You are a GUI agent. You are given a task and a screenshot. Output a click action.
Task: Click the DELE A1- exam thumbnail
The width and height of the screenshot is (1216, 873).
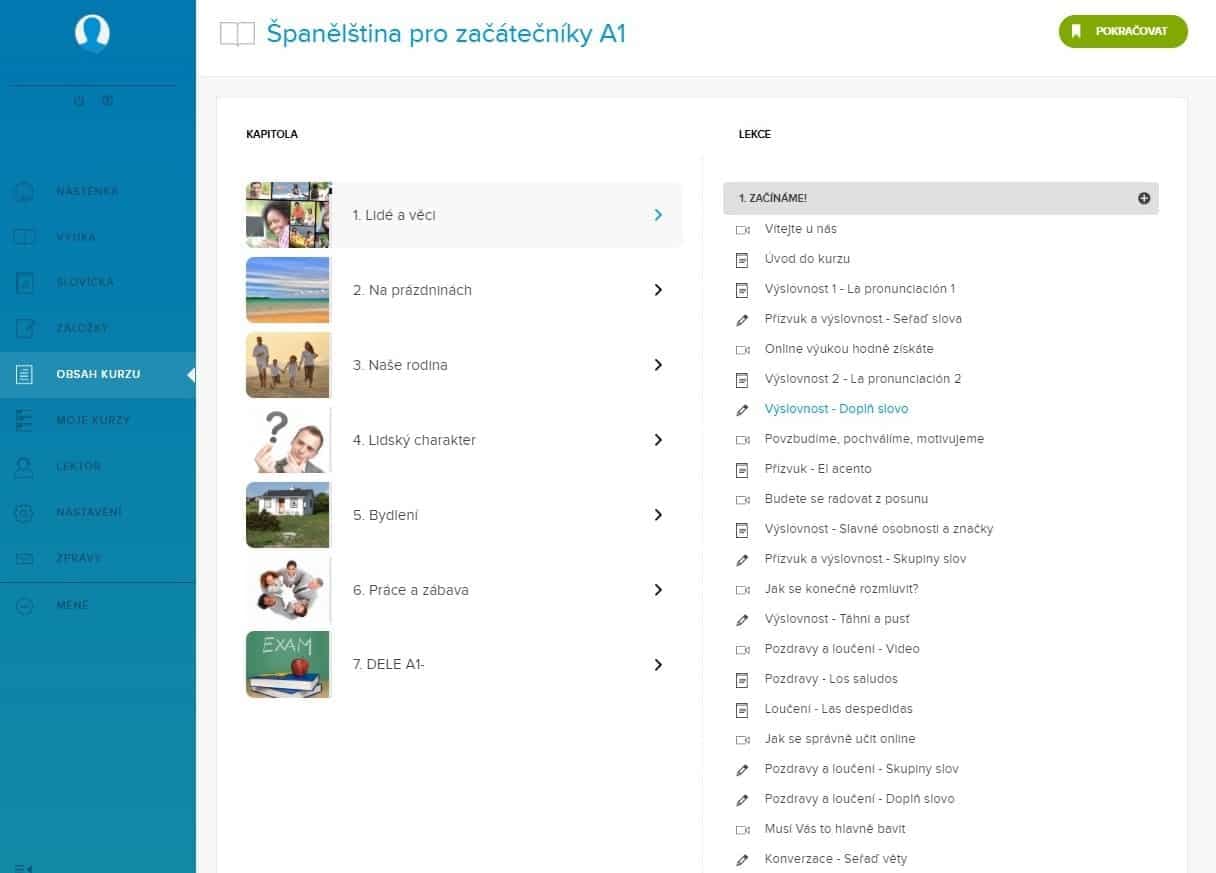pyautogui.click(x=288, y=665)
